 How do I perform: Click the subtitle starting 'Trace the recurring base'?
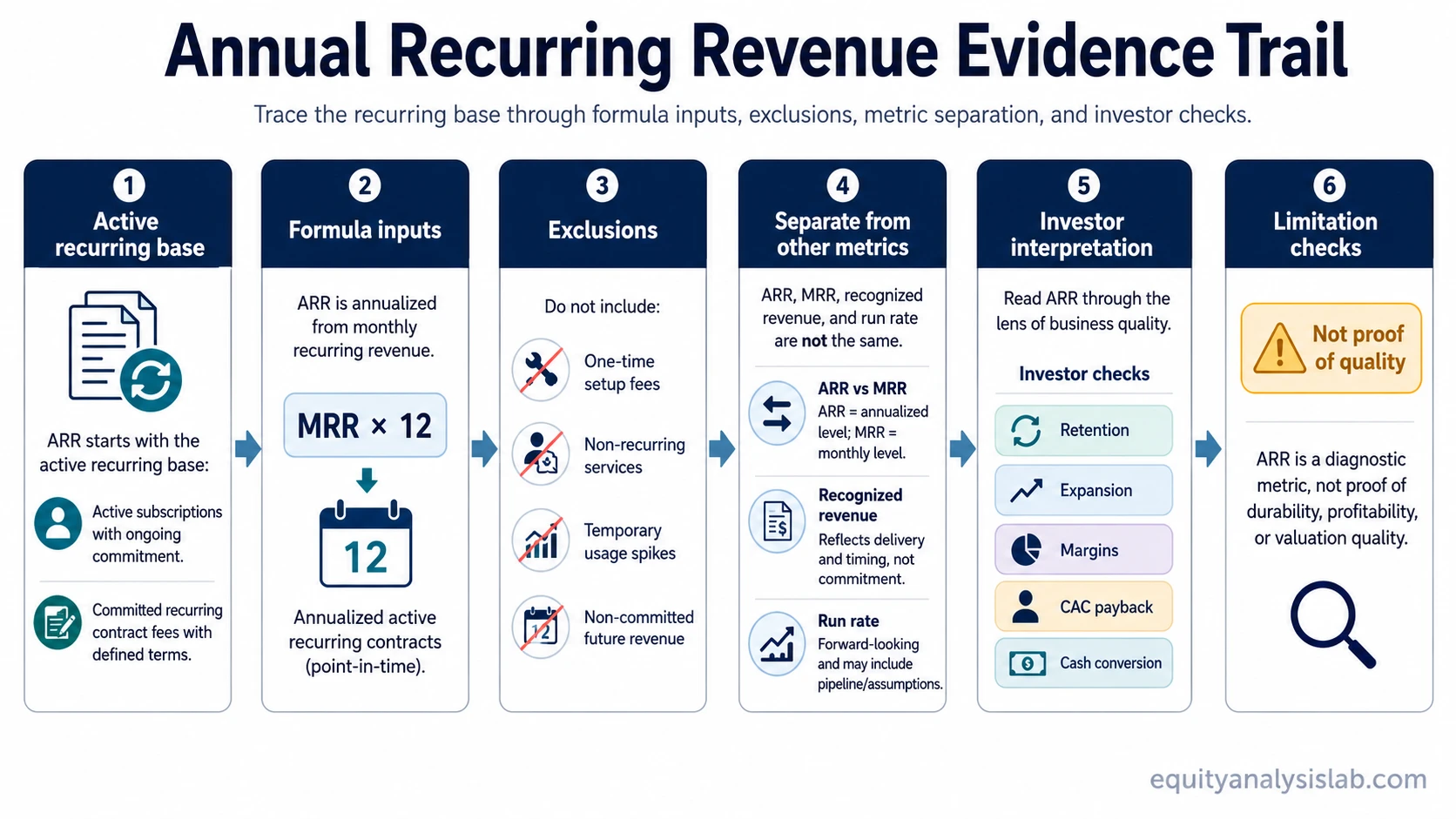(x=752, y=115)
